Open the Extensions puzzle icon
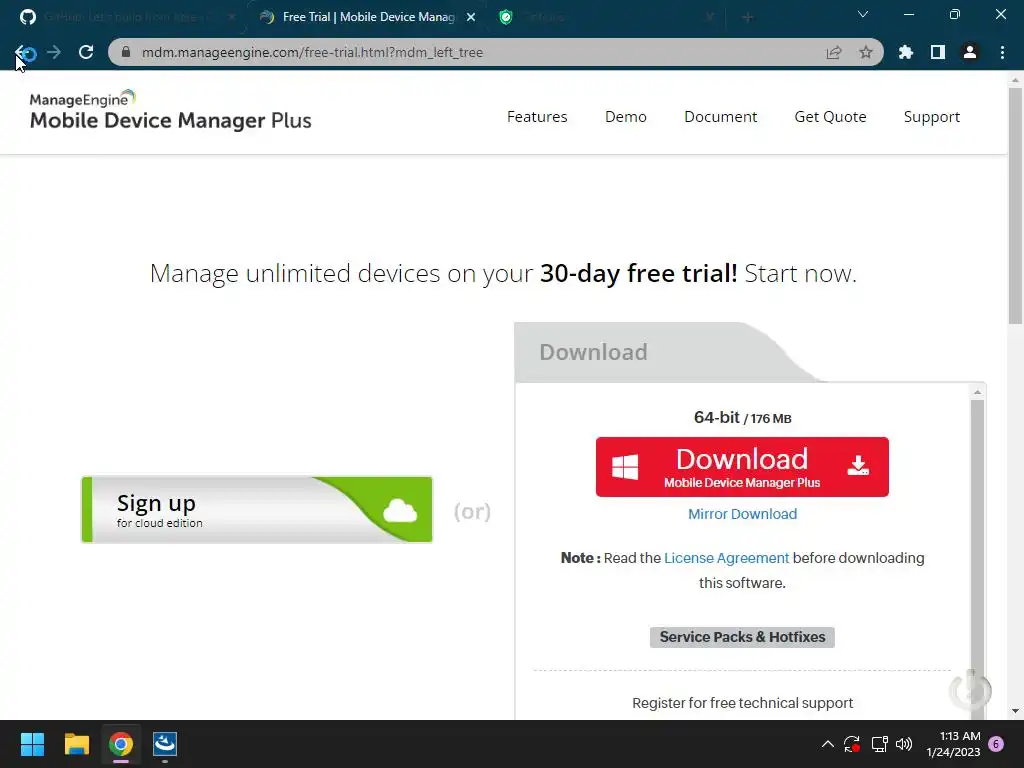1024x768 pixels. (x=906, y=52)
